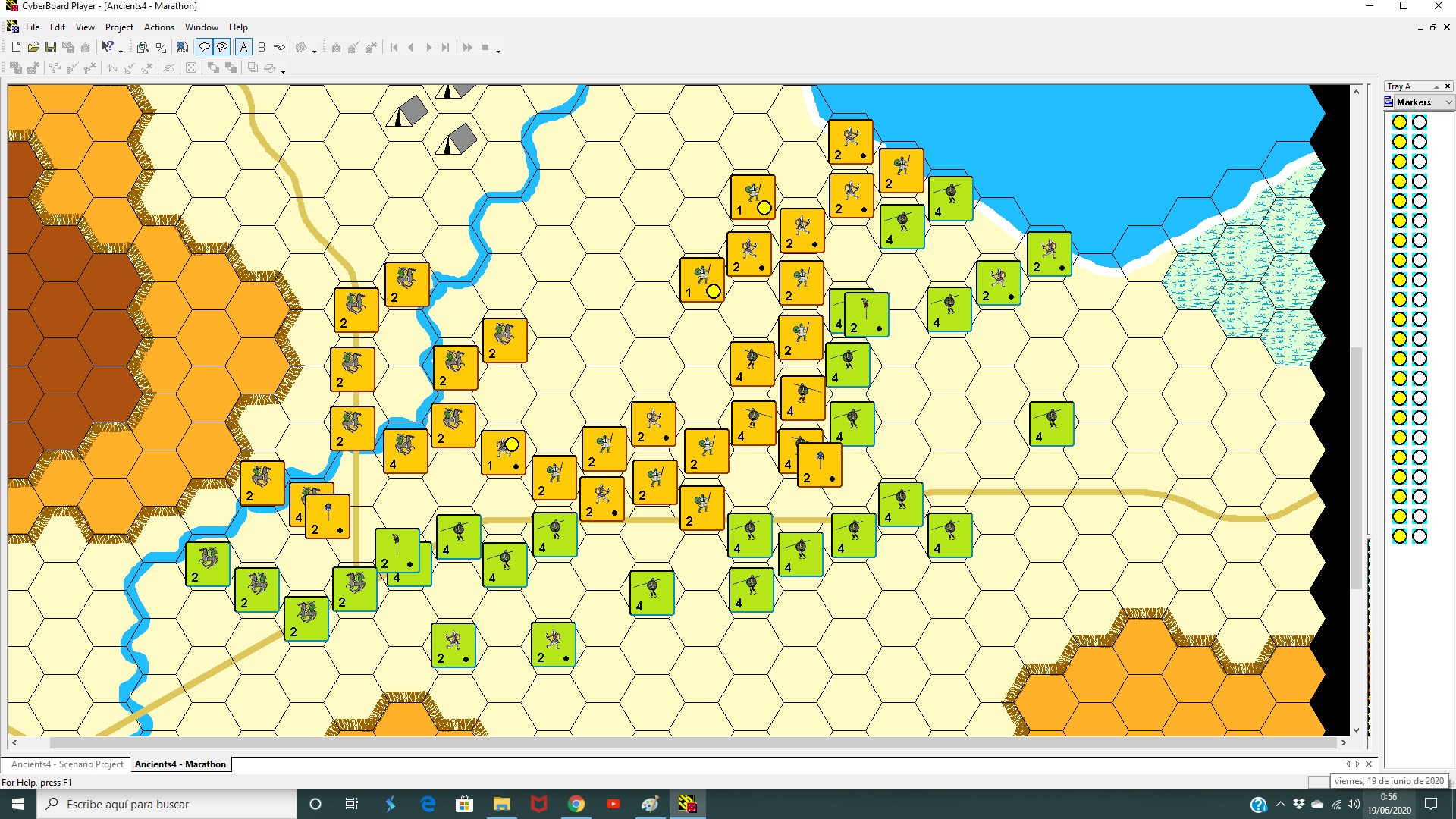Click the grayed copy boards icon after Save
Viewport: 1456px width, 819px height.
click(68, 47)
